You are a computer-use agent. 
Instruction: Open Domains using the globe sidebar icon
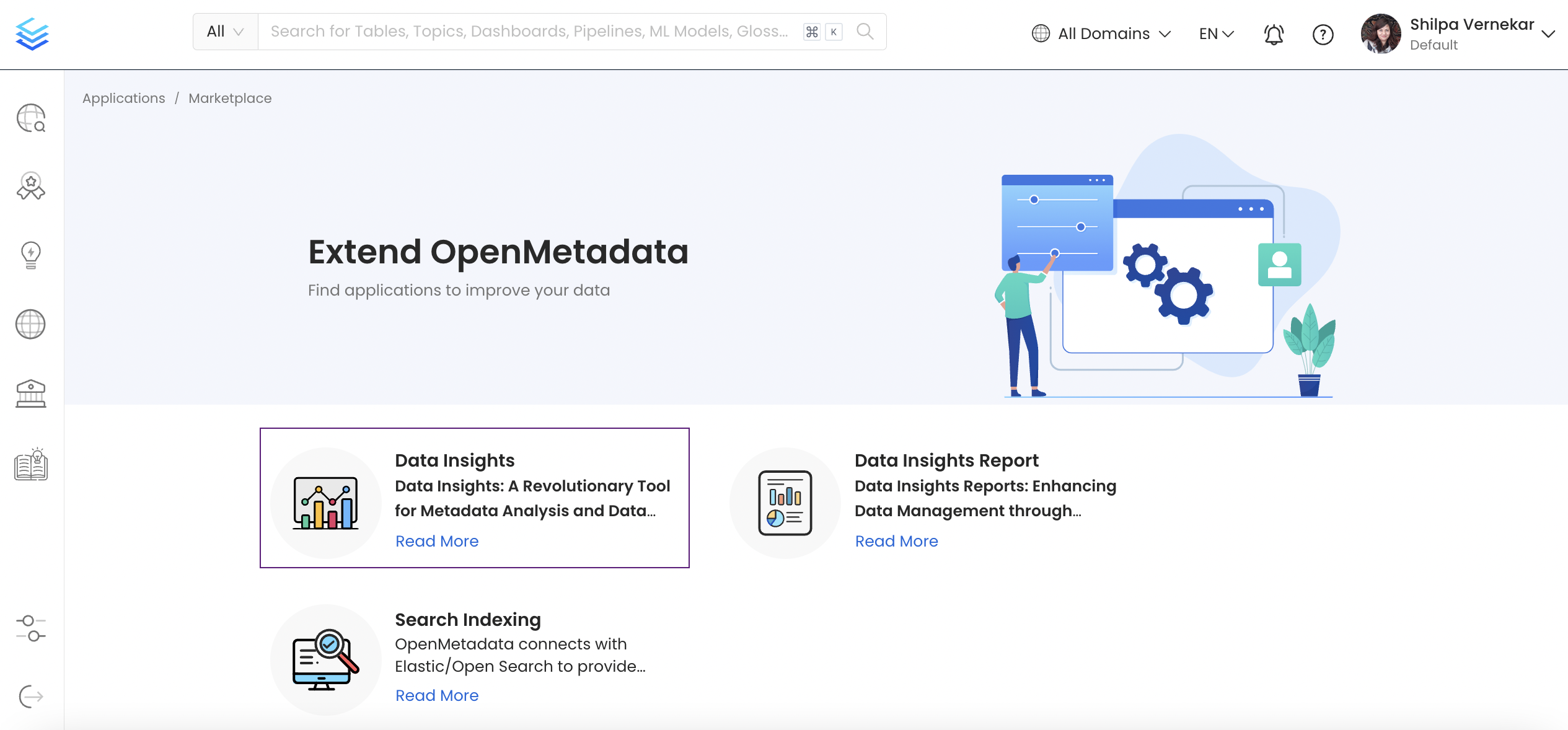click(x=30, y=324)
